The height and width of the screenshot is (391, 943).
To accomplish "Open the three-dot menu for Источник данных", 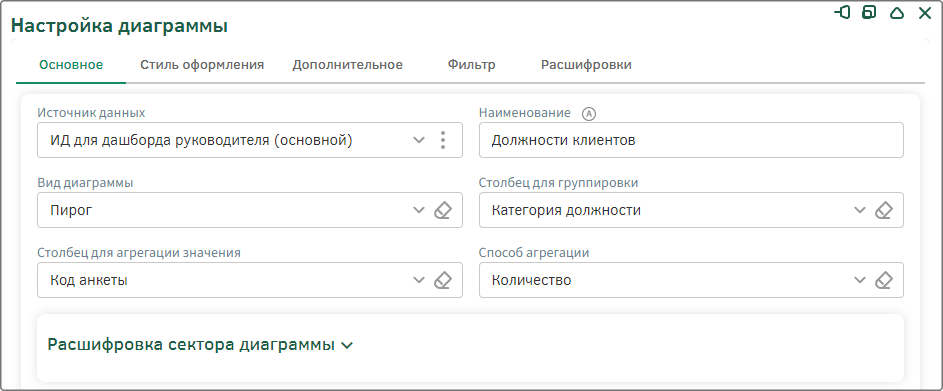I will click(x=443, y=140).
